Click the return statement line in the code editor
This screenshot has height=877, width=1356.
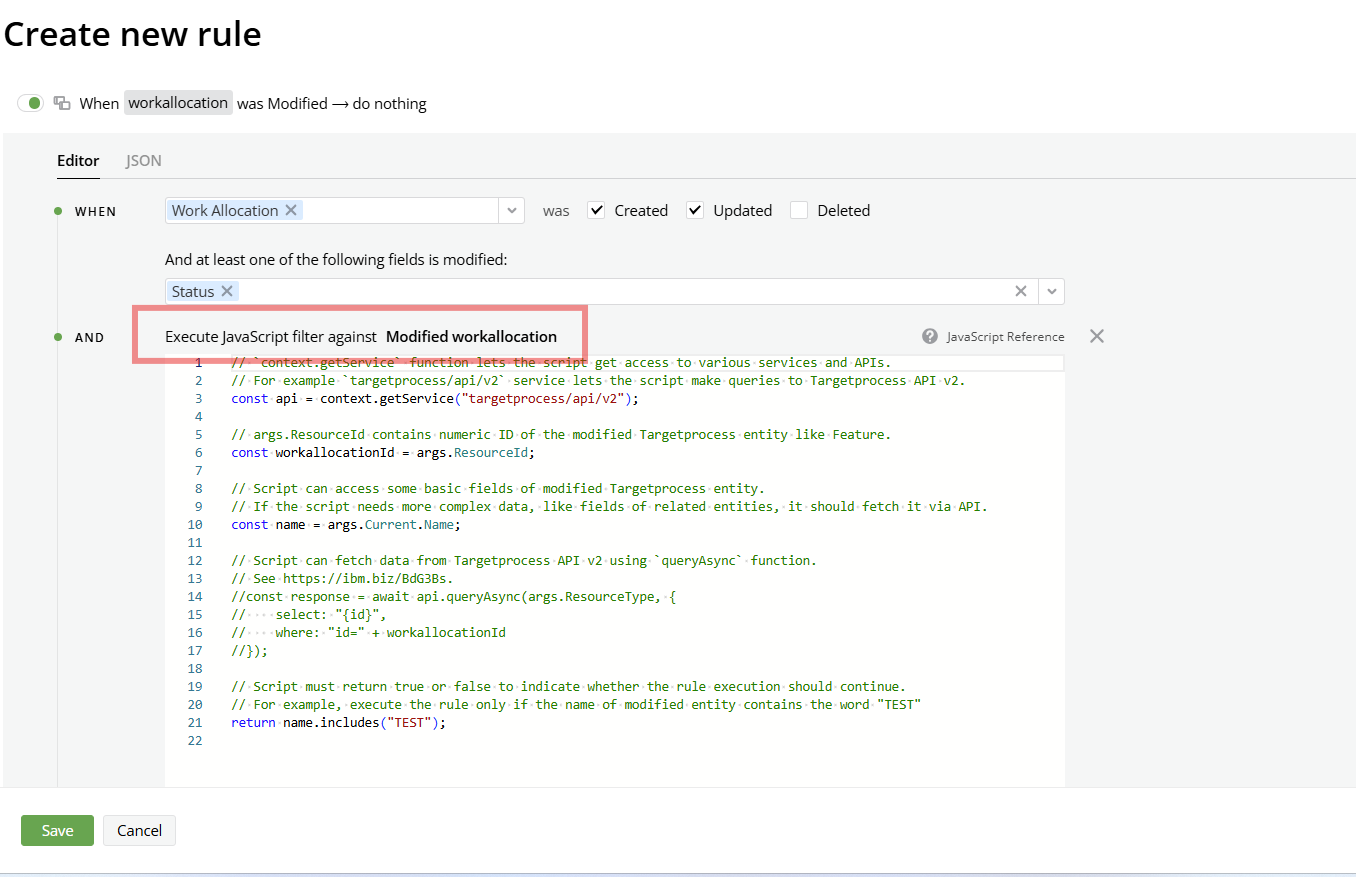[x=338, y=722]
